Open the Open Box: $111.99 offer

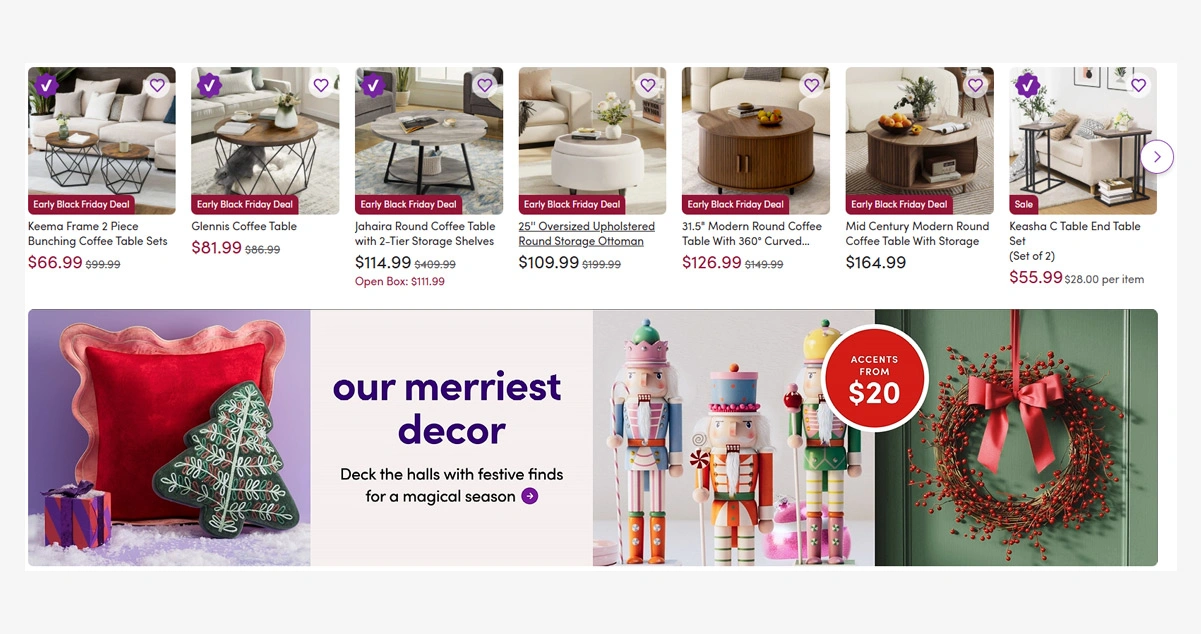coord(400,282)
